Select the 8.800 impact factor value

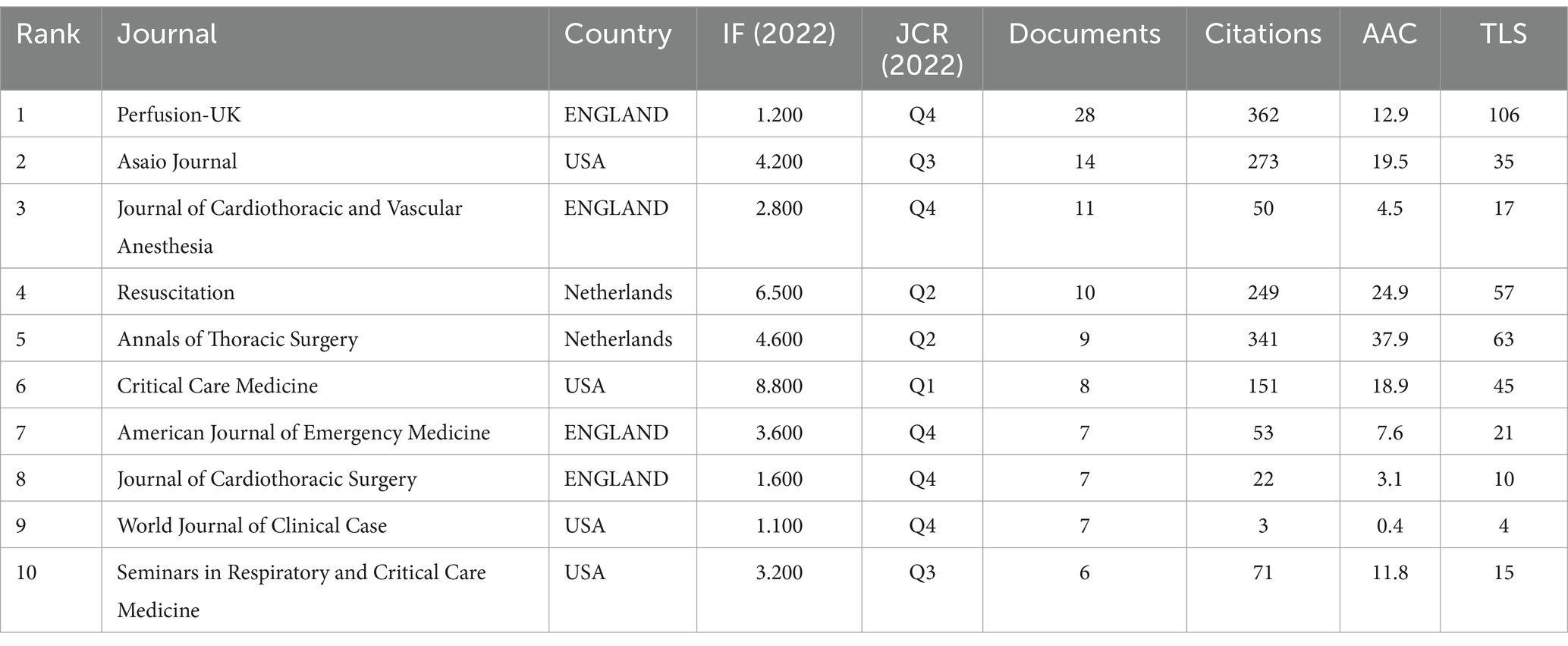779,386
